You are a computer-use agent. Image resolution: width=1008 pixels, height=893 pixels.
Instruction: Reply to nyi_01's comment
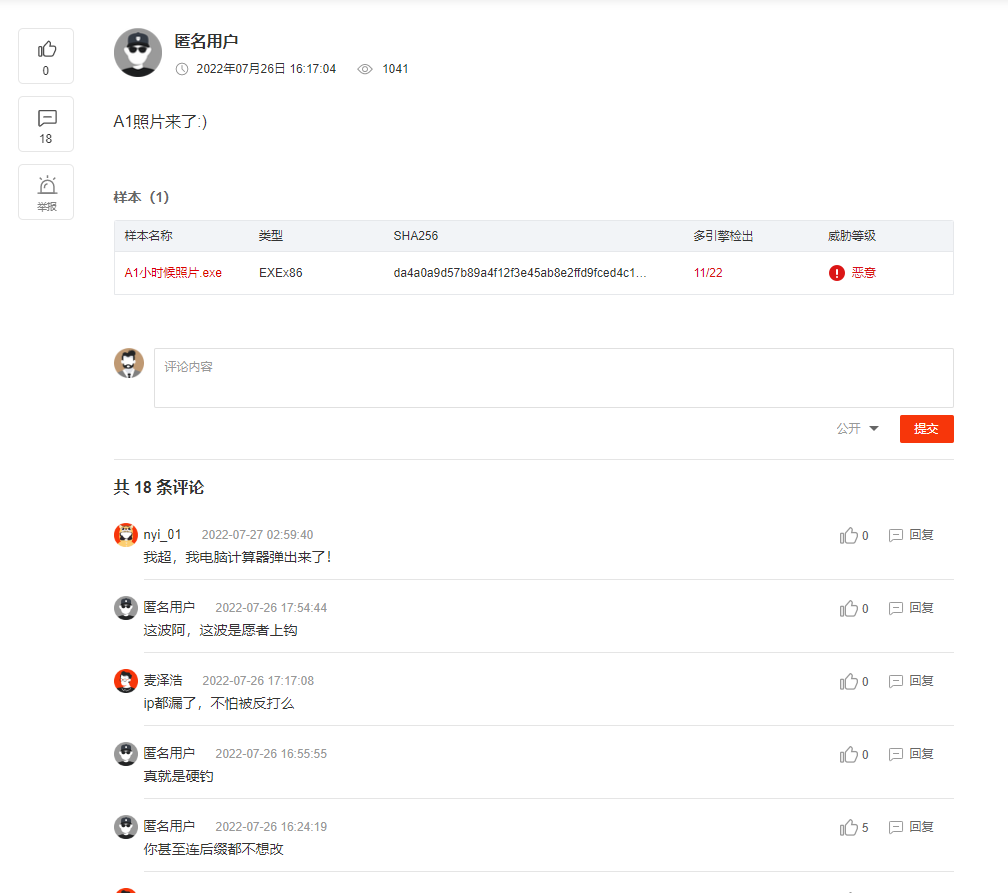click(x=911, y=535)
